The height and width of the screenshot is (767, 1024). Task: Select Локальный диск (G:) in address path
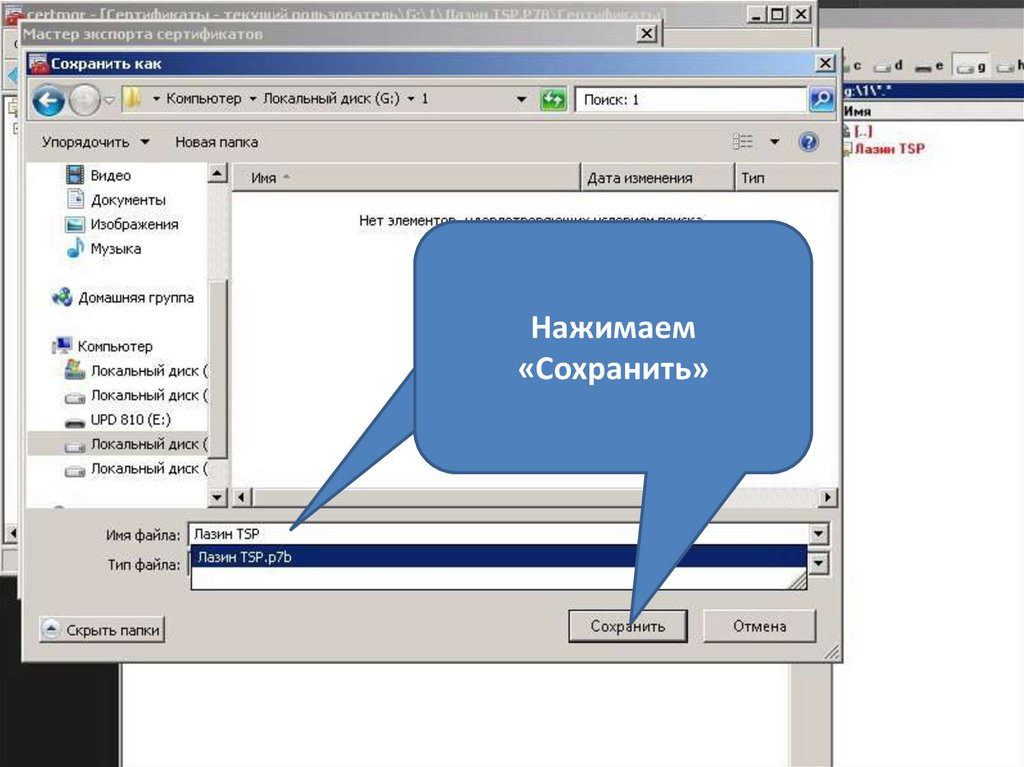(x=331, y=99)
